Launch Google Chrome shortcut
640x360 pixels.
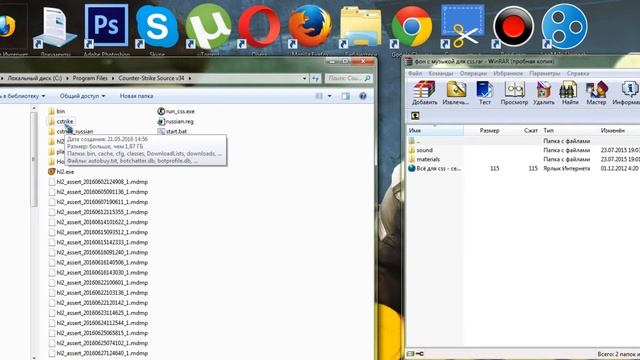(x=411, y=27)
